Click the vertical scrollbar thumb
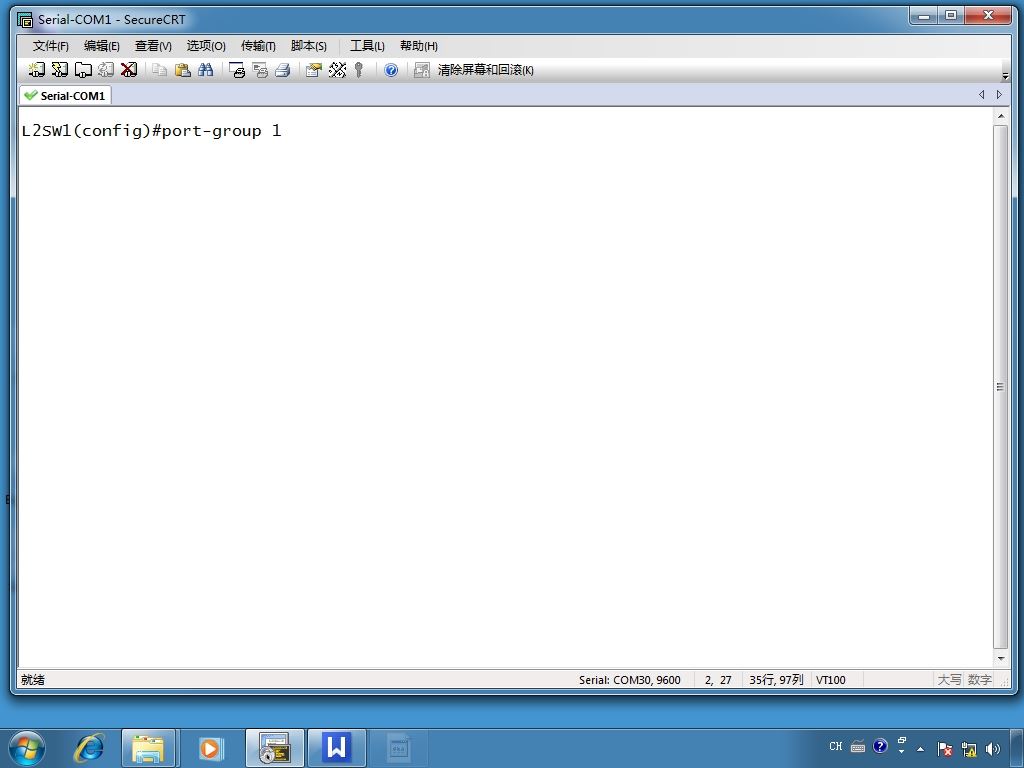The height and width of the screenshot is (768, 1024). tap(1000, 387)
